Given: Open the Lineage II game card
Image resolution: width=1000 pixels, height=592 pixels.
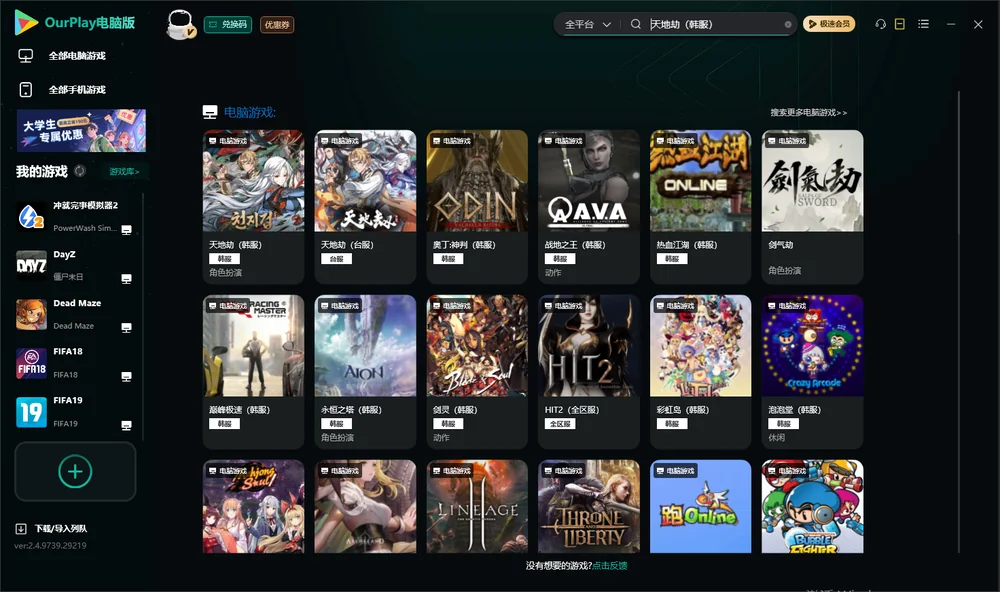Looking at the screenshot, I should click(x=477, y=507).
